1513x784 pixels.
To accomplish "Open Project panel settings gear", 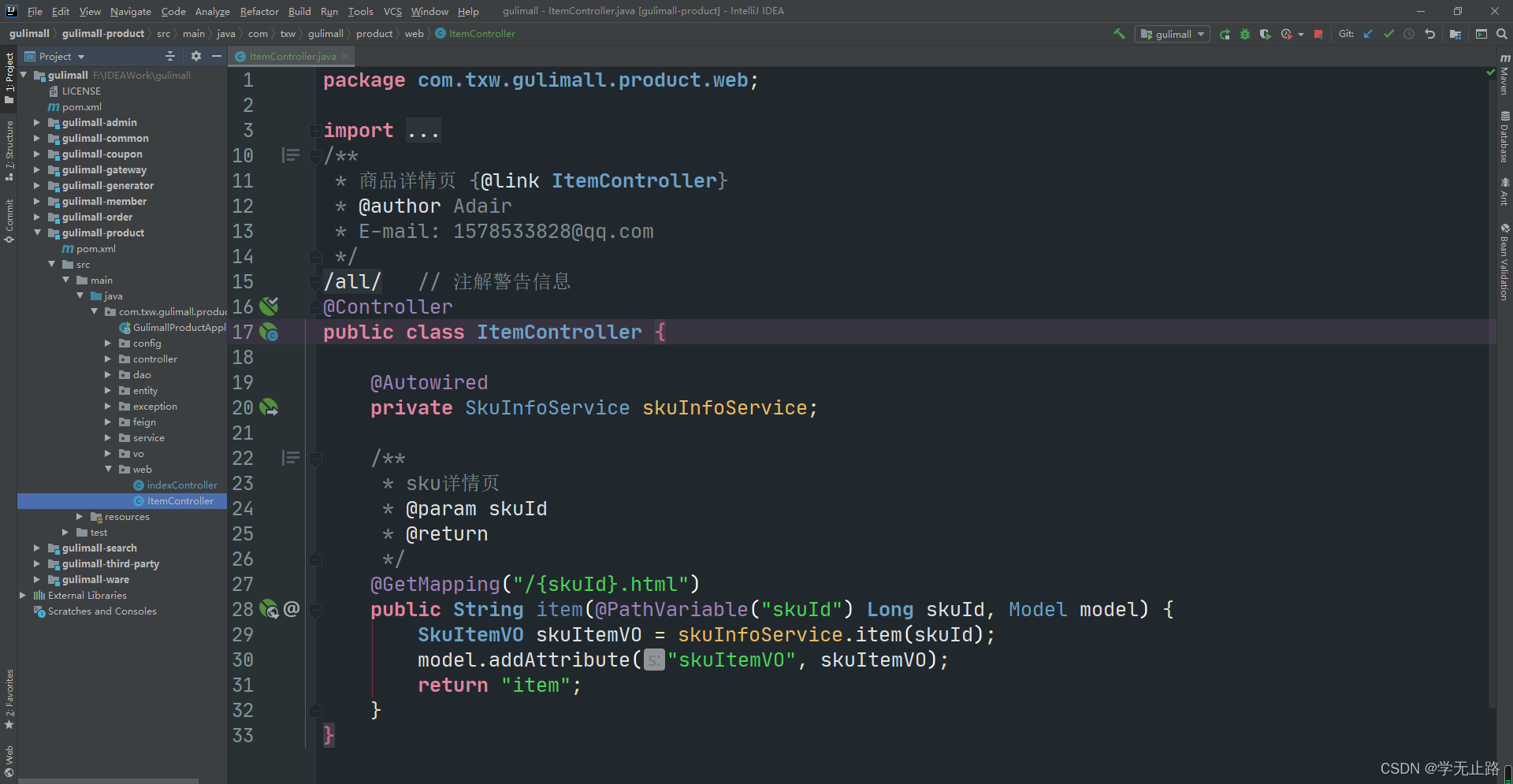I will pyautogui.click(x=195, y=56).
